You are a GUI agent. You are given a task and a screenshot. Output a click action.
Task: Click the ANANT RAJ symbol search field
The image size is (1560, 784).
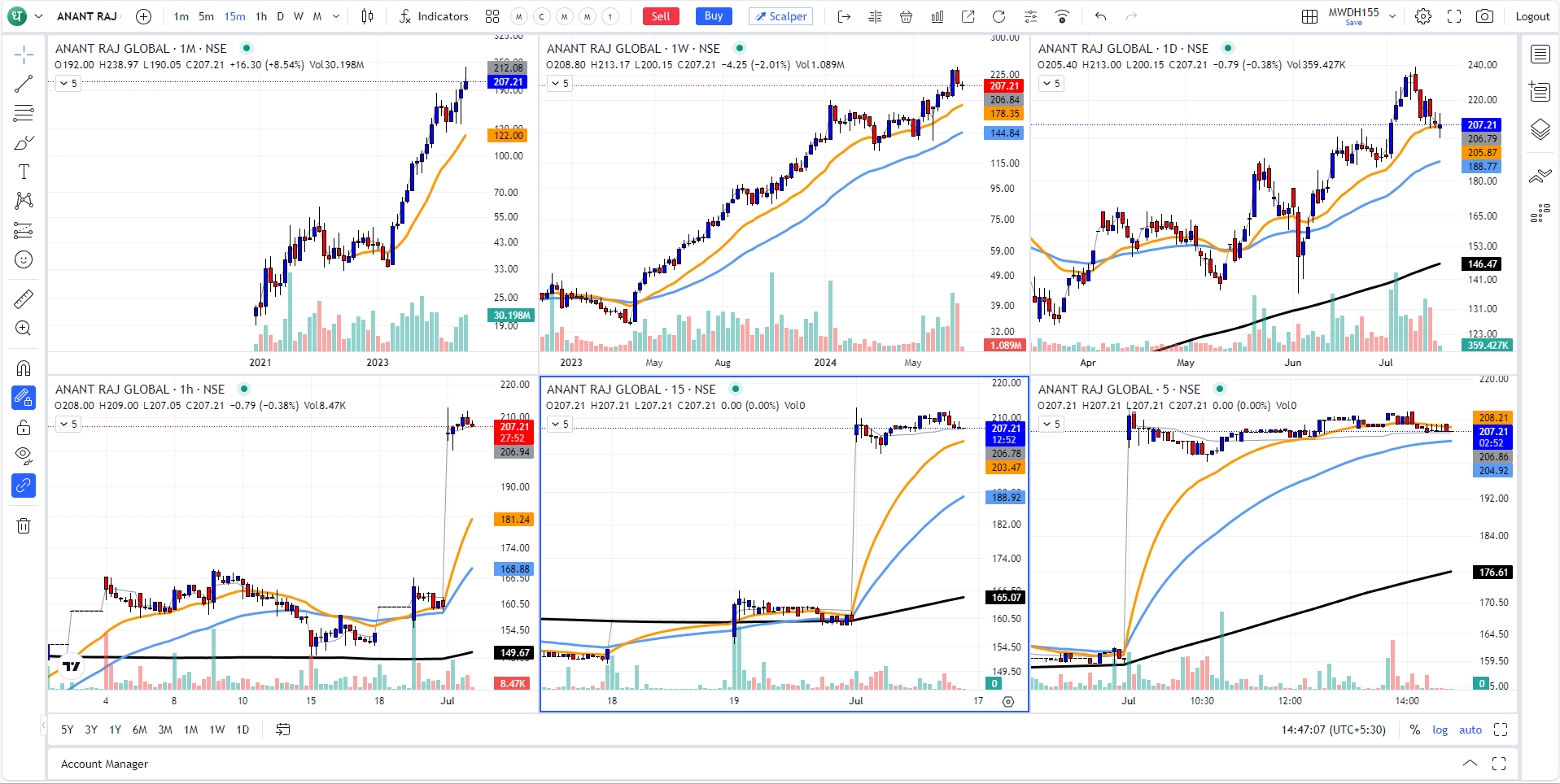86,16
